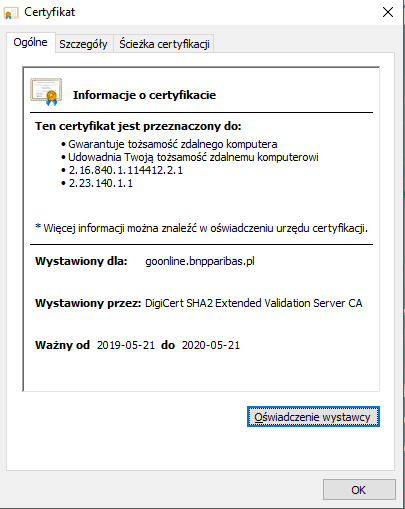
Task: Click the start validity date 2019-05-21
Action: [126, 345]
